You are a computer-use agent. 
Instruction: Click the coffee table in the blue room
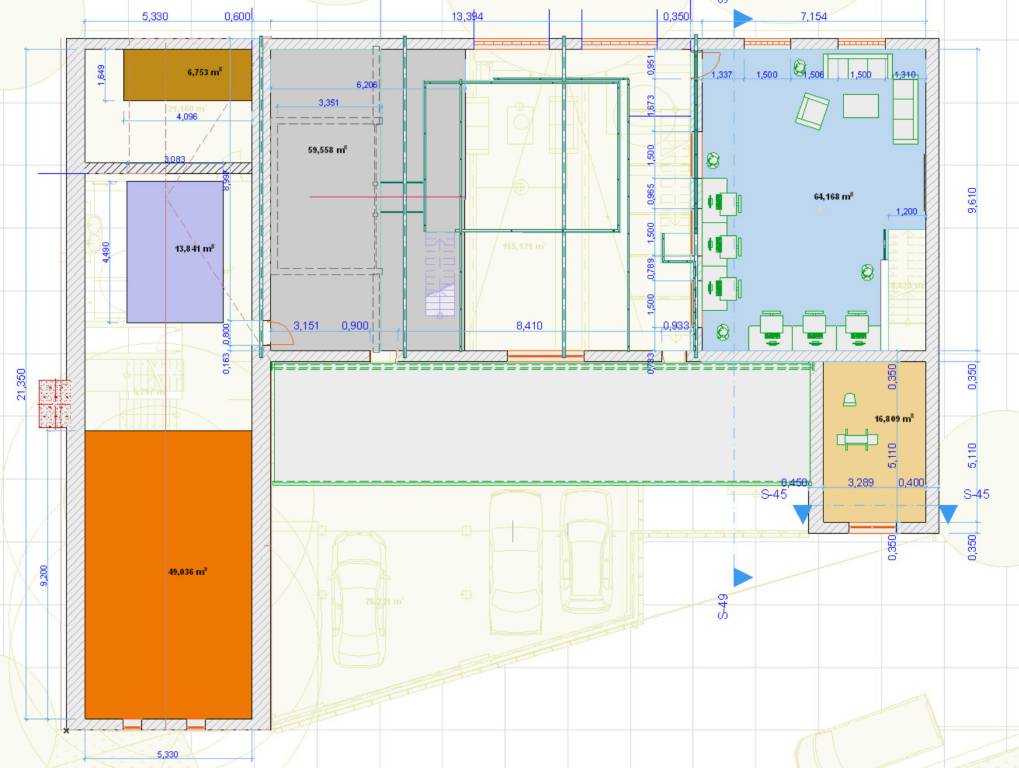click(x=861, y=105)
